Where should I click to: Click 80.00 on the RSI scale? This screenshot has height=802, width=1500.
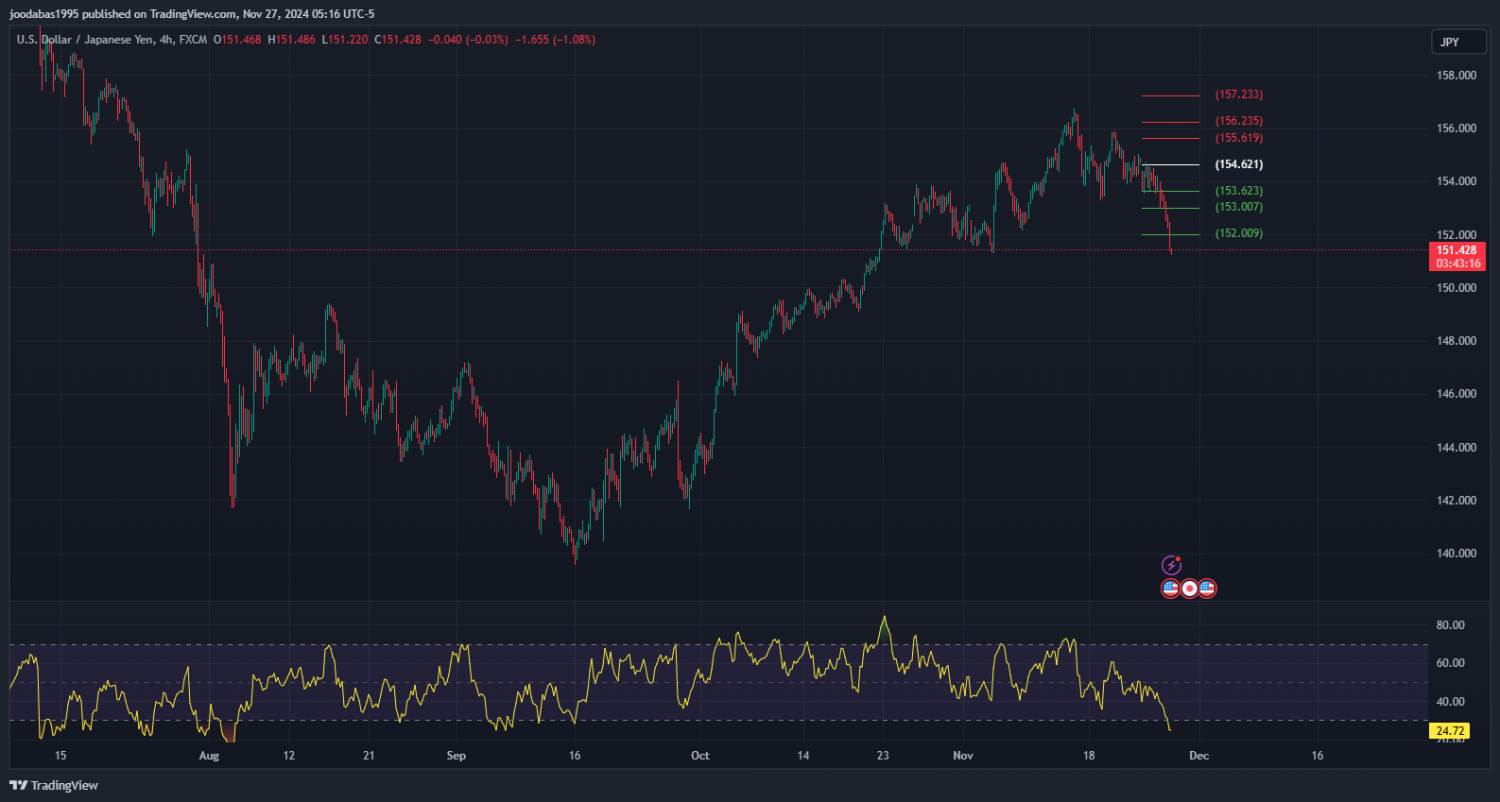(x=1451, y=625)
